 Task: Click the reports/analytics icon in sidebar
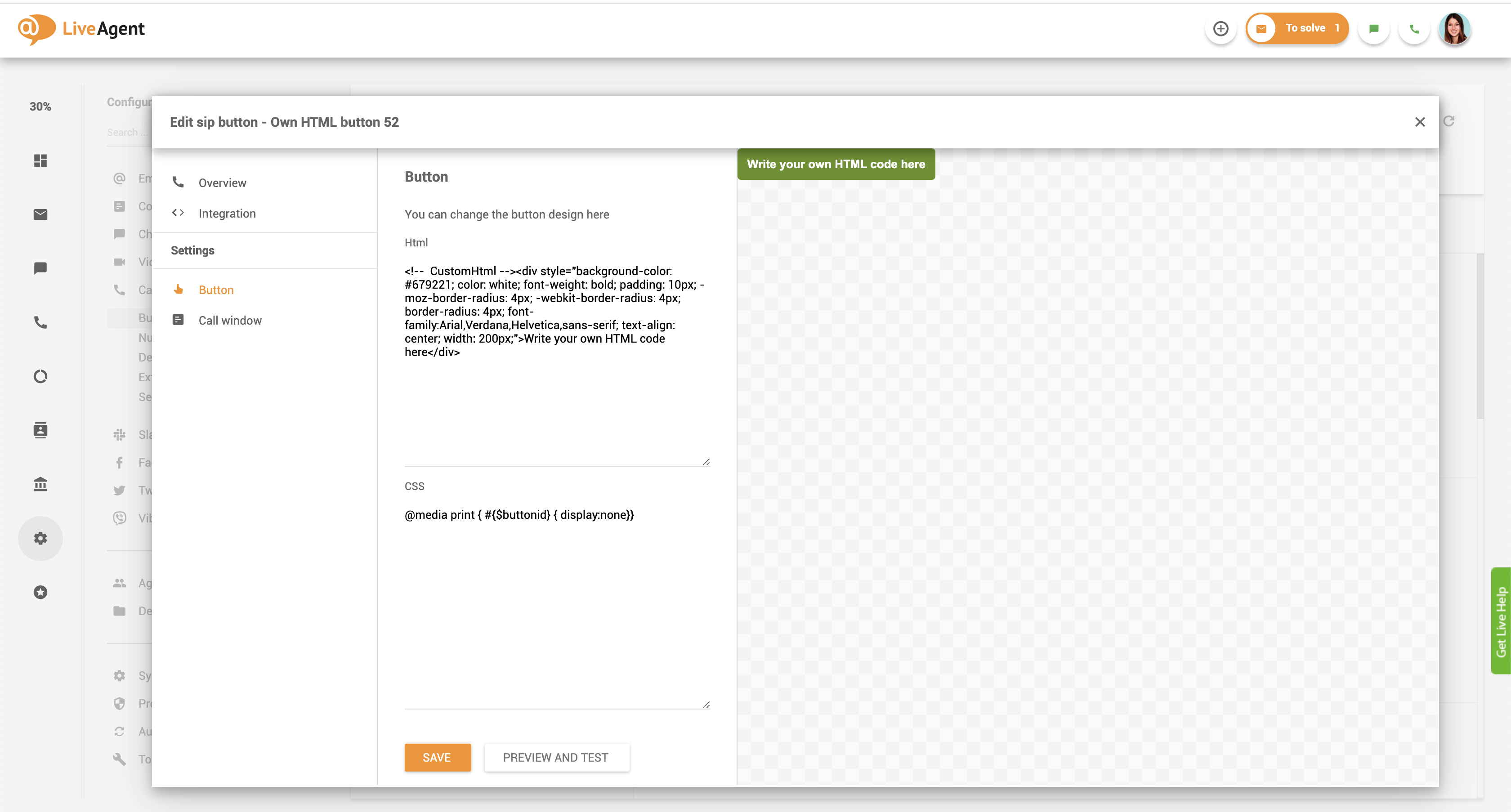coord(40,376)
